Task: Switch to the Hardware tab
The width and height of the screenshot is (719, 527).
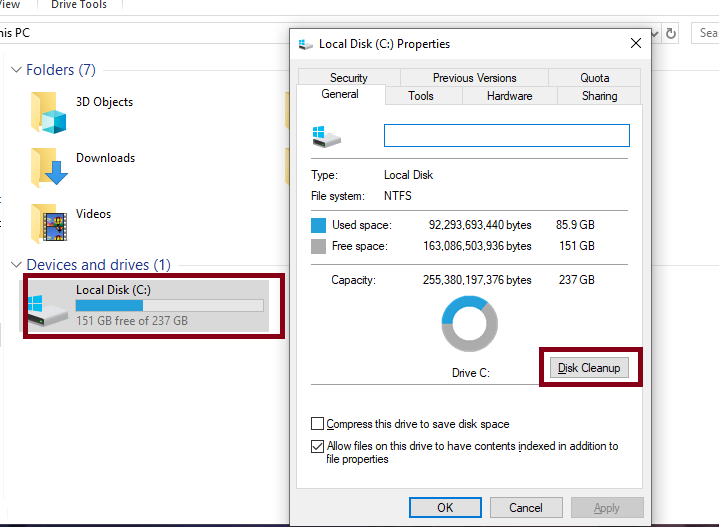Action: (x=509, y=96)
